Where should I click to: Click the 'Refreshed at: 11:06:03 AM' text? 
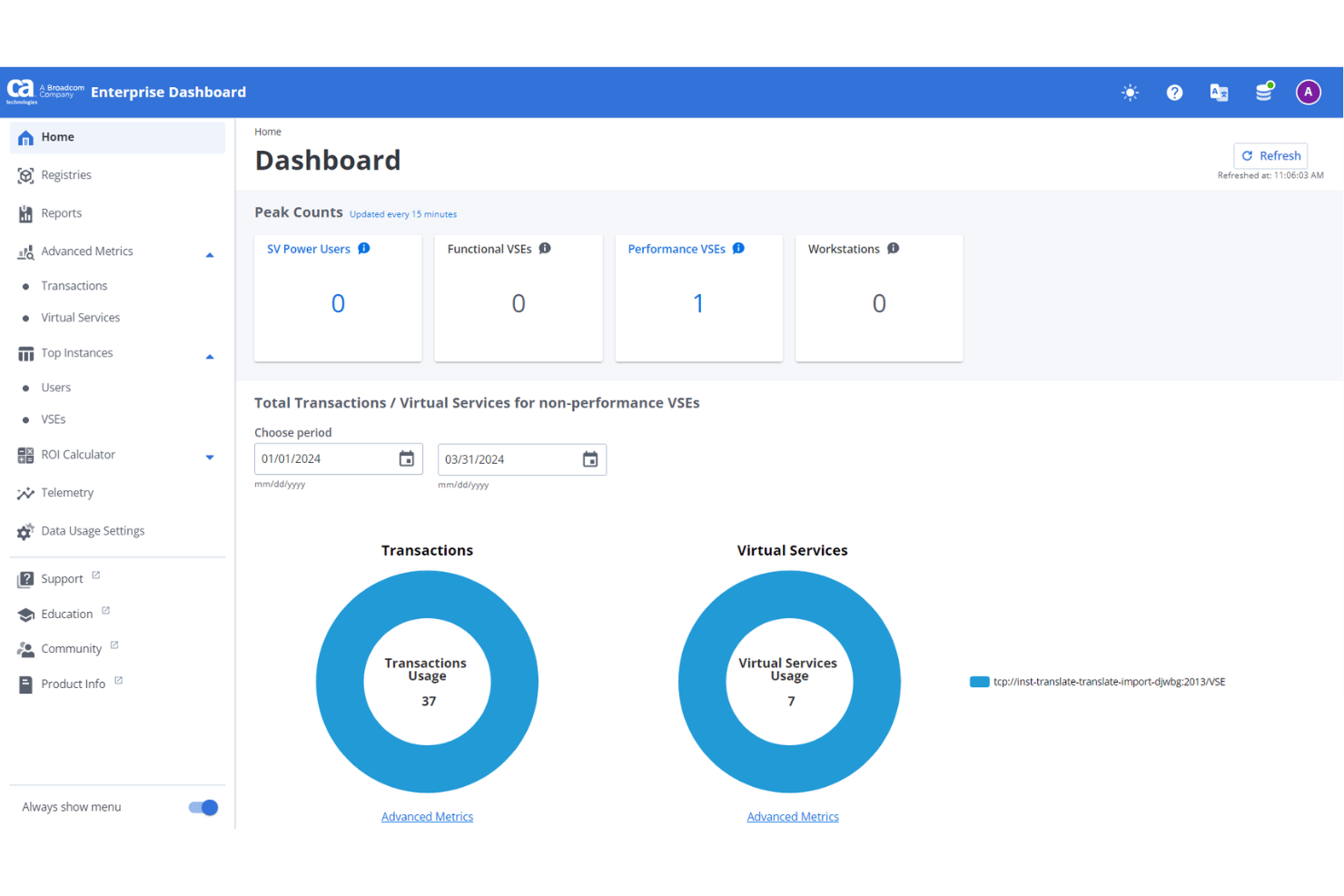pyautogui.click(x=1270, y=175)
